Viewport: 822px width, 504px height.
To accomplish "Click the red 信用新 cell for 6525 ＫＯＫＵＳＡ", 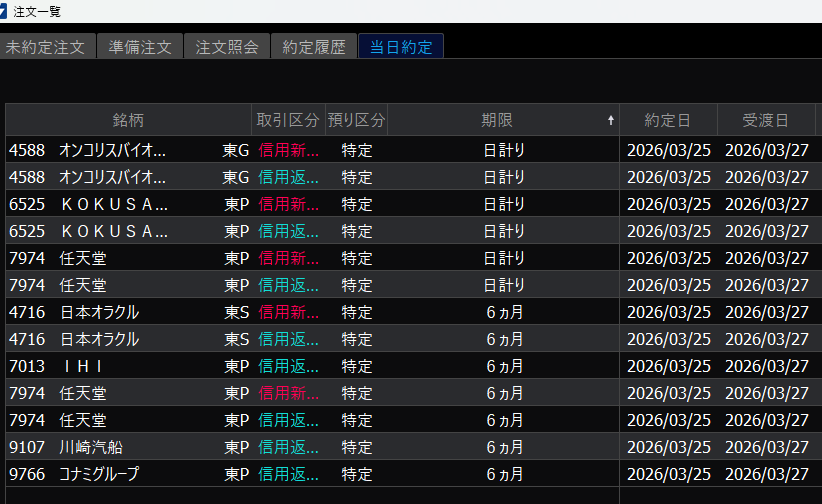I will [288, 204].
